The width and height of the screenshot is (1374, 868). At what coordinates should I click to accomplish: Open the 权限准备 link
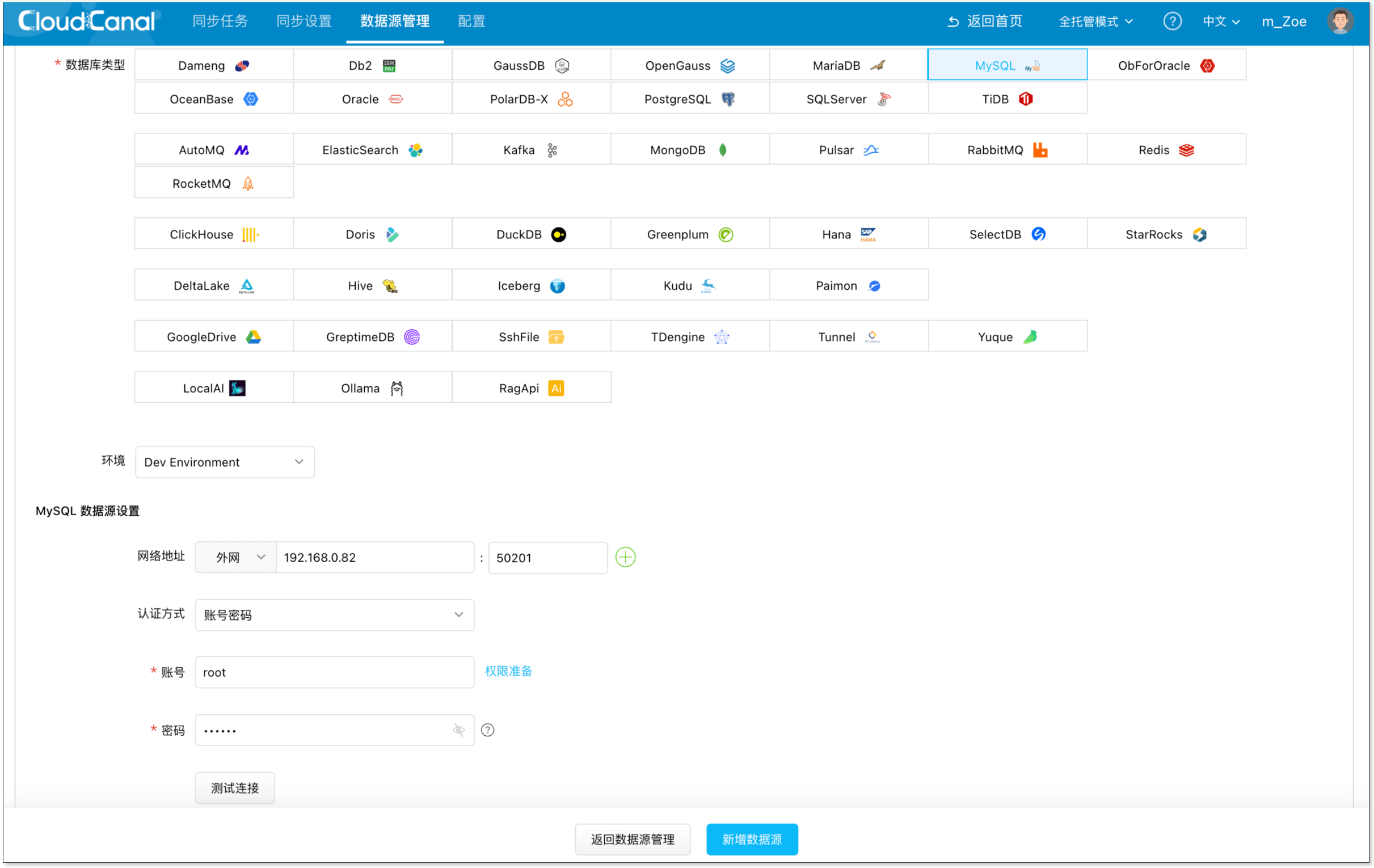(507, 671)
